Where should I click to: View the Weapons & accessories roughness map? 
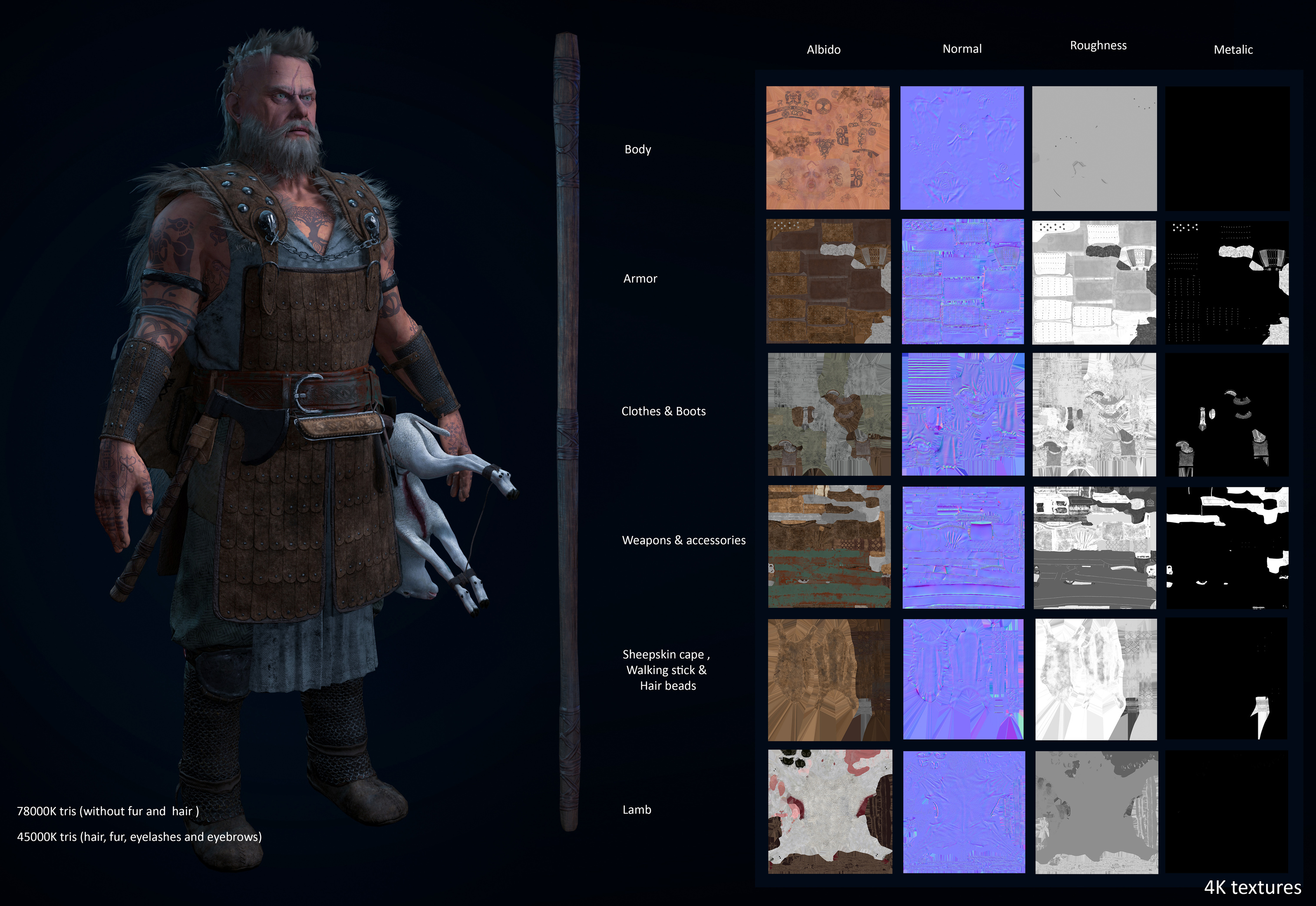coord(1095,548)
